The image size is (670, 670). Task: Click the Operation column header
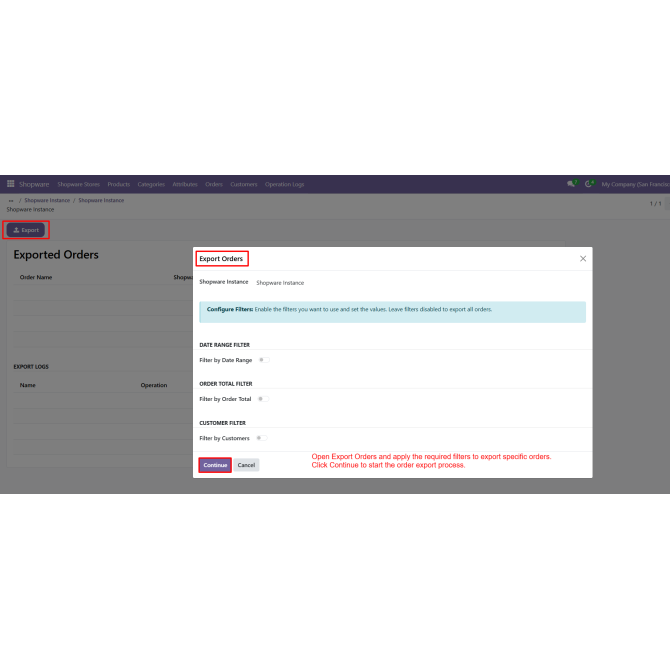pyautogui.click(x=154, y=385)
